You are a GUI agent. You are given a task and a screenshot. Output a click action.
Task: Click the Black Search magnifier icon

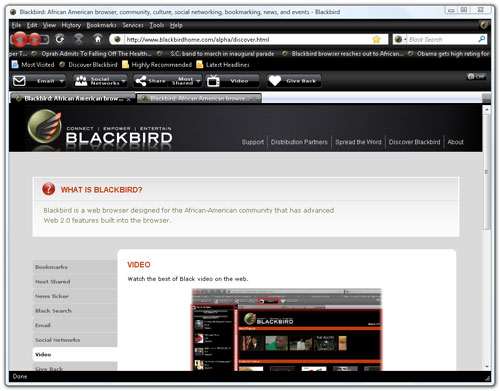[481, 39]
